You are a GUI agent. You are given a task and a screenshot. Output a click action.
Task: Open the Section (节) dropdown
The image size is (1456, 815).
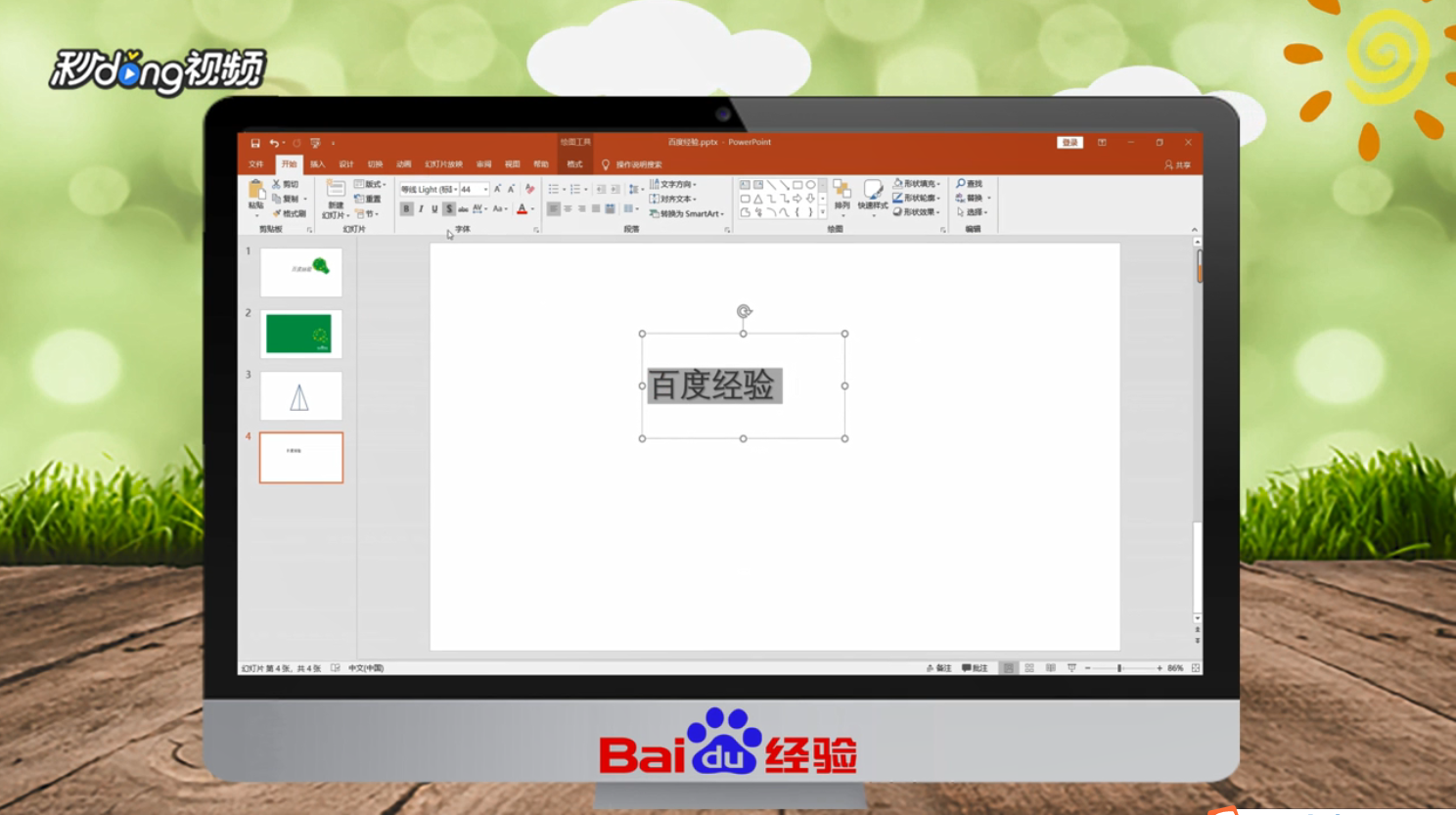367,213
